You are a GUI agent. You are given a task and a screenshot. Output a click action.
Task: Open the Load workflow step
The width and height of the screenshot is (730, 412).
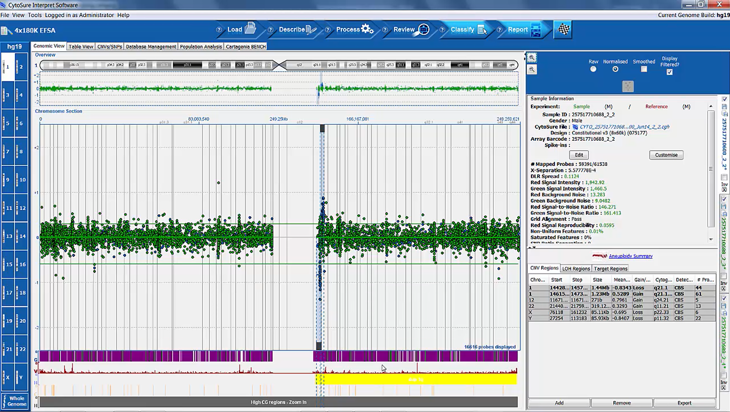click(242, 29)
